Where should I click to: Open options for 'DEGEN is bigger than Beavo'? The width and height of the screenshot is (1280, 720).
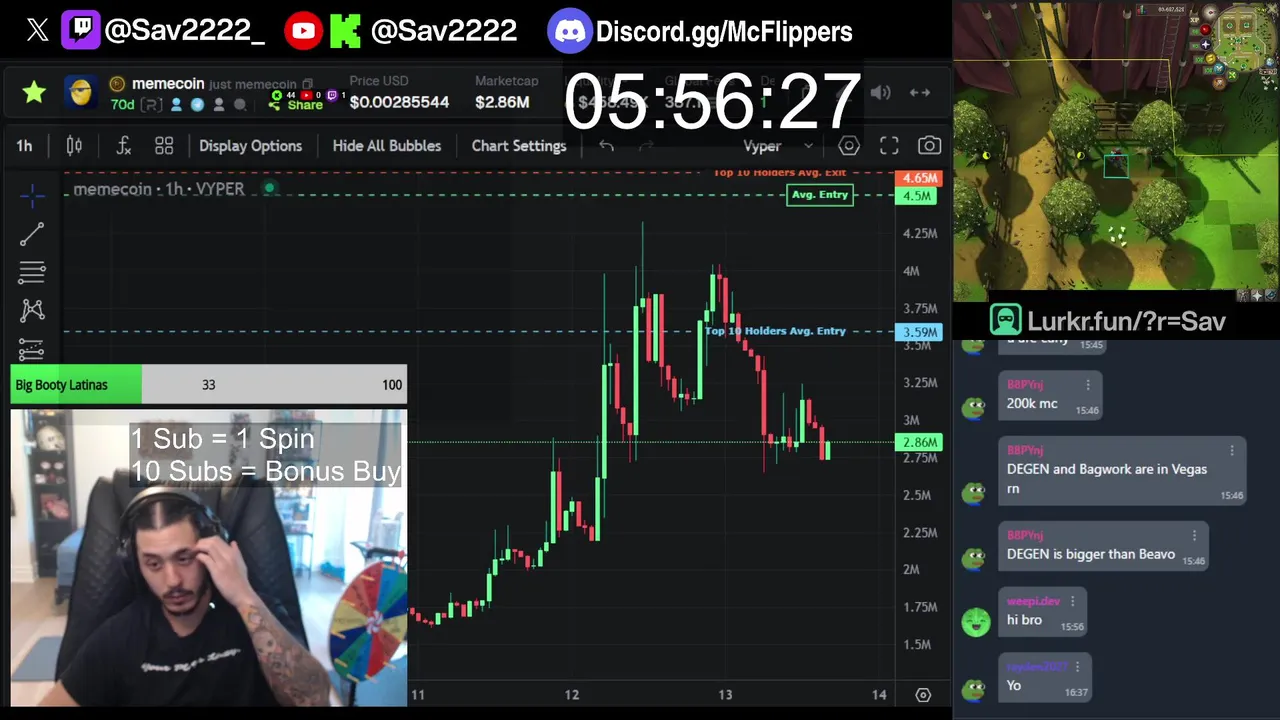tap(1194, 536)
